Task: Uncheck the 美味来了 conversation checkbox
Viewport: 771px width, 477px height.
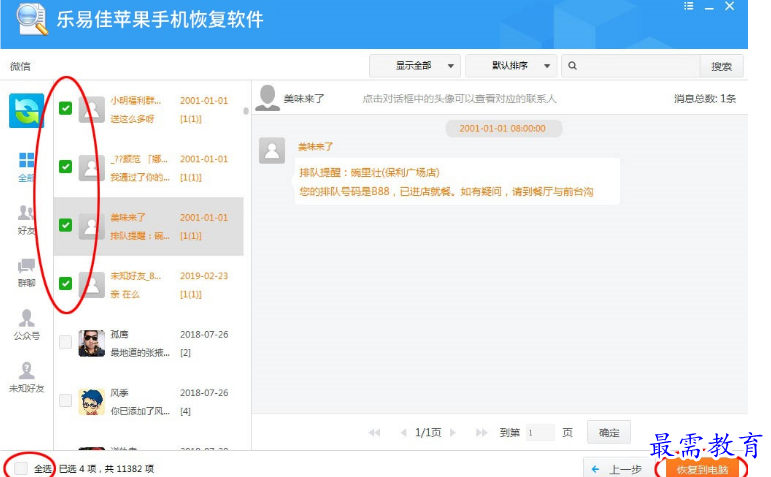Action: [x=65, y=225]
